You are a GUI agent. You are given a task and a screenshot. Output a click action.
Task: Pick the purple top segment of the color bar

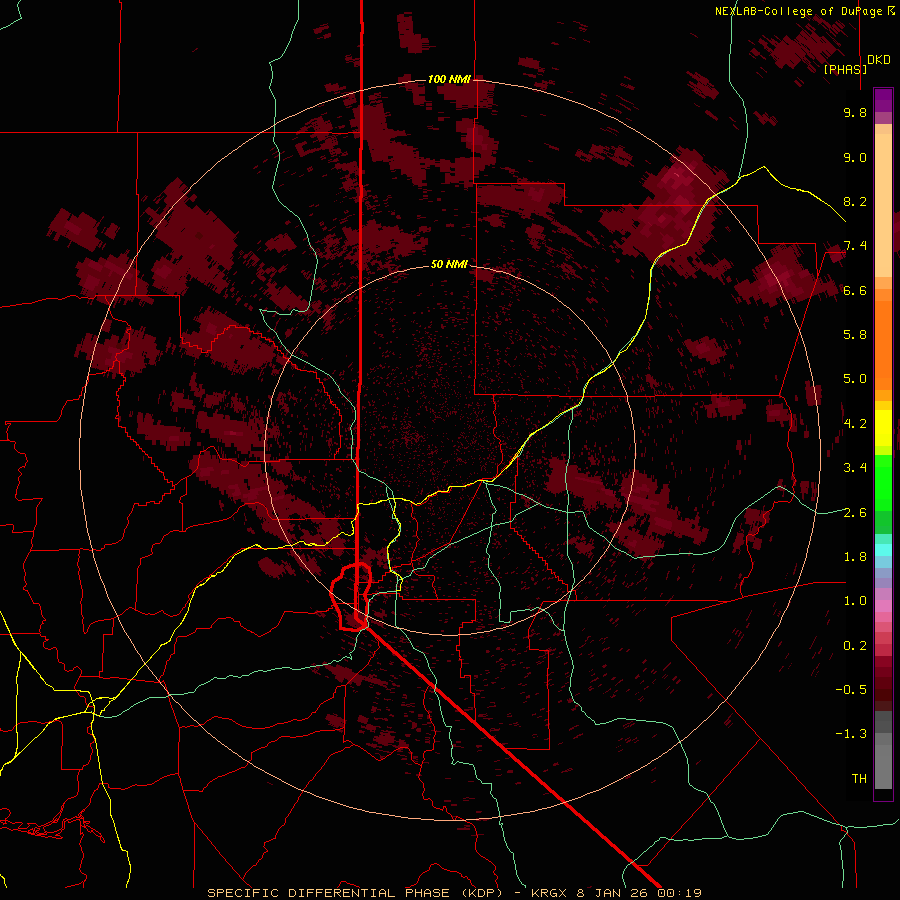[x=883, y=100]
